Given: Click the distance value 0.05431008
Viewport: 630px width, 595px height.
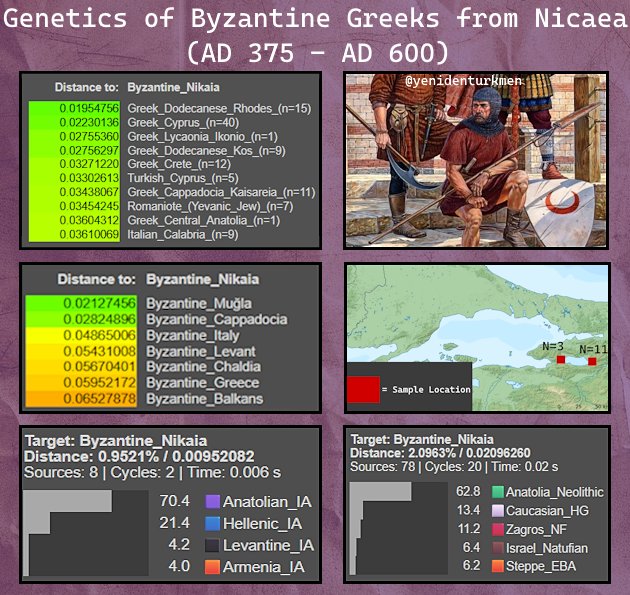Looking at the screenshot, I should pos(100,352).
